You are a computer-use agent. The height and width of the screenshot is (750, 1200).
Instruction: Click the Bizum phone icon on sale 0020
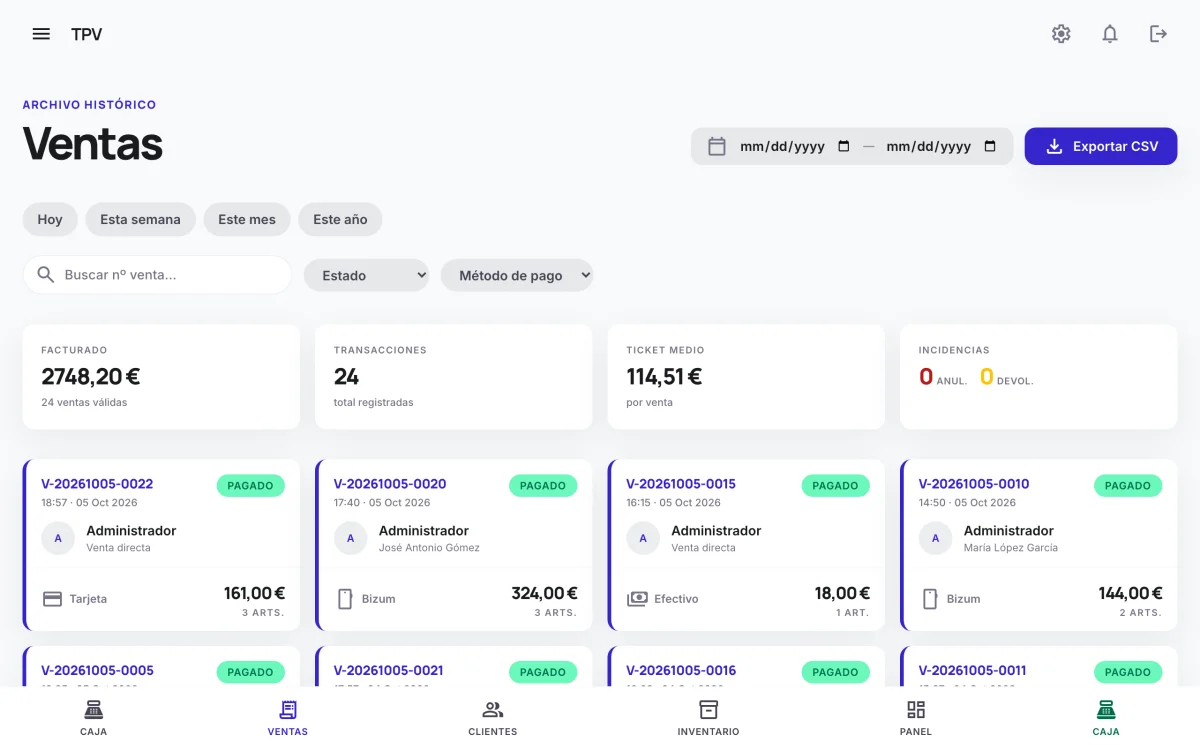coord(345,599)
